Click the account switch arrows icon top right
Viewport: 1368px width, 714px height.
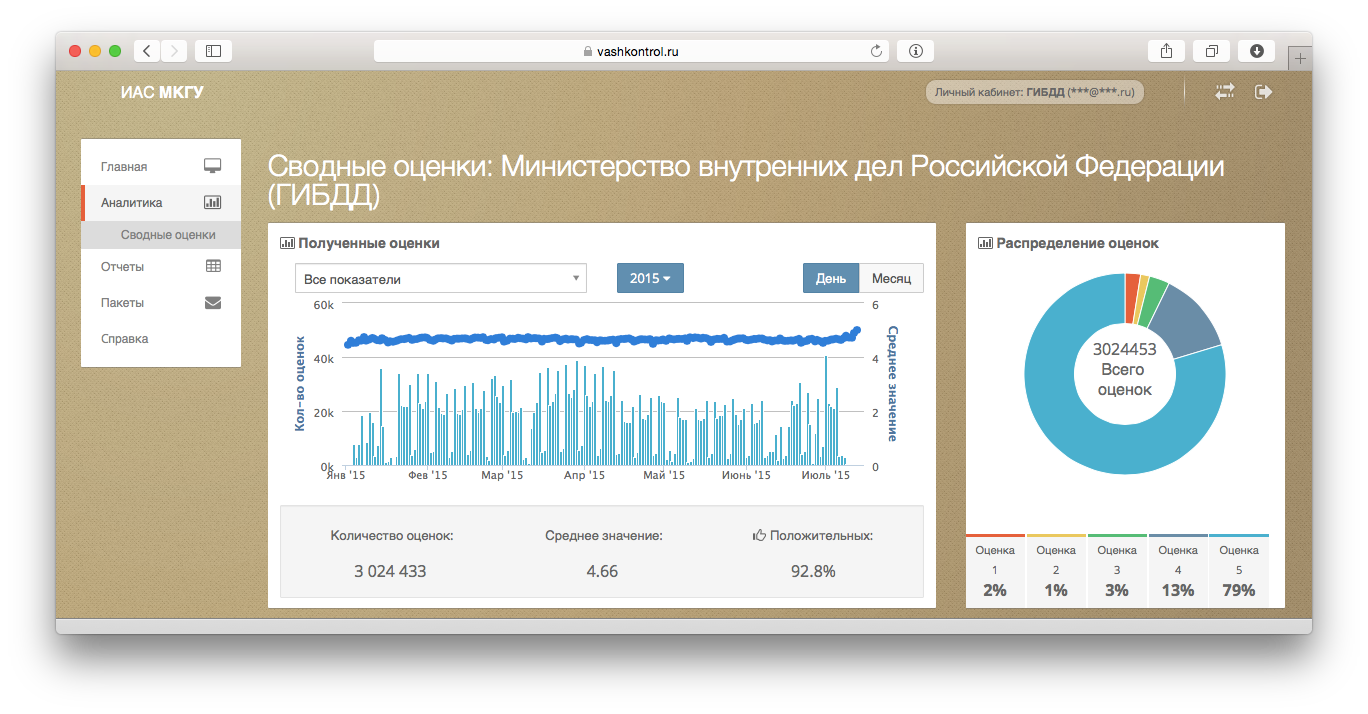1224,91
